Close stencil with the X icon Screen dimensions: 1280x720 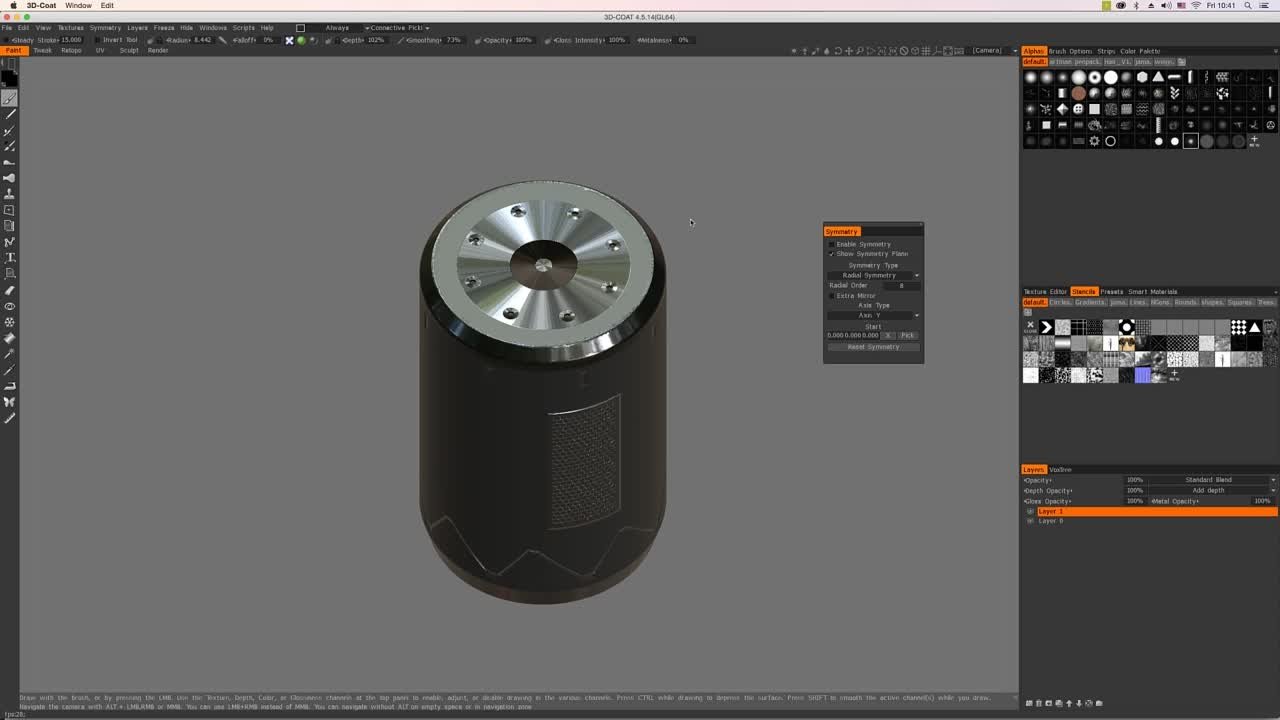(1030, 327)
